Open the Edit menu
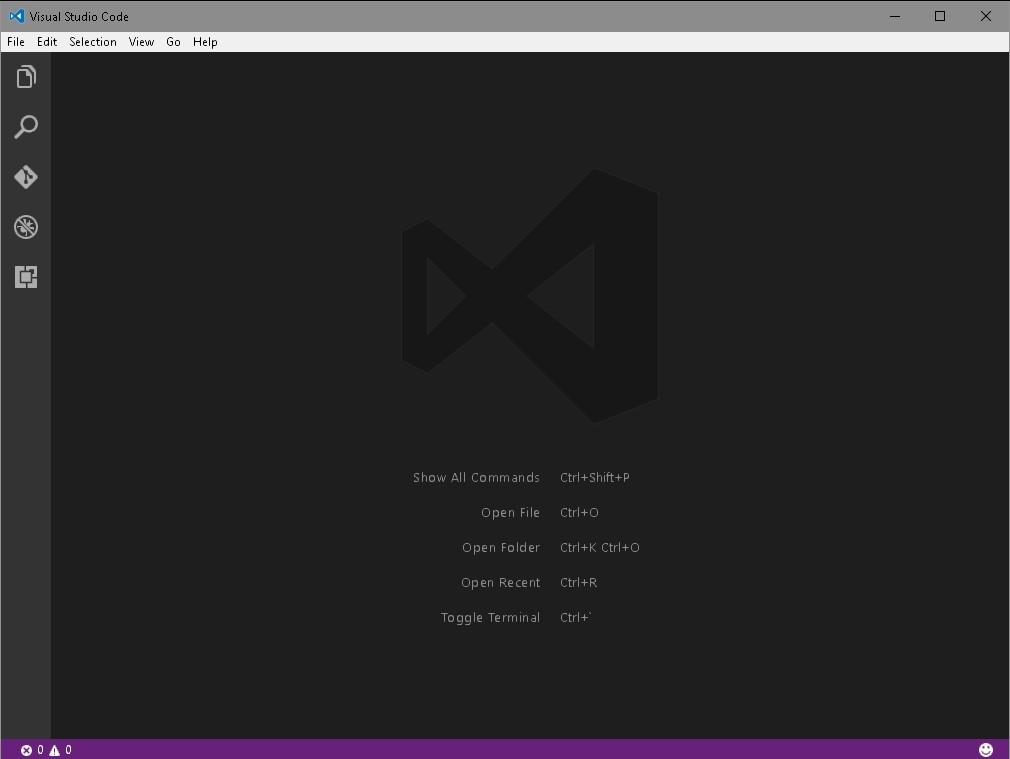 click(47, 42)
